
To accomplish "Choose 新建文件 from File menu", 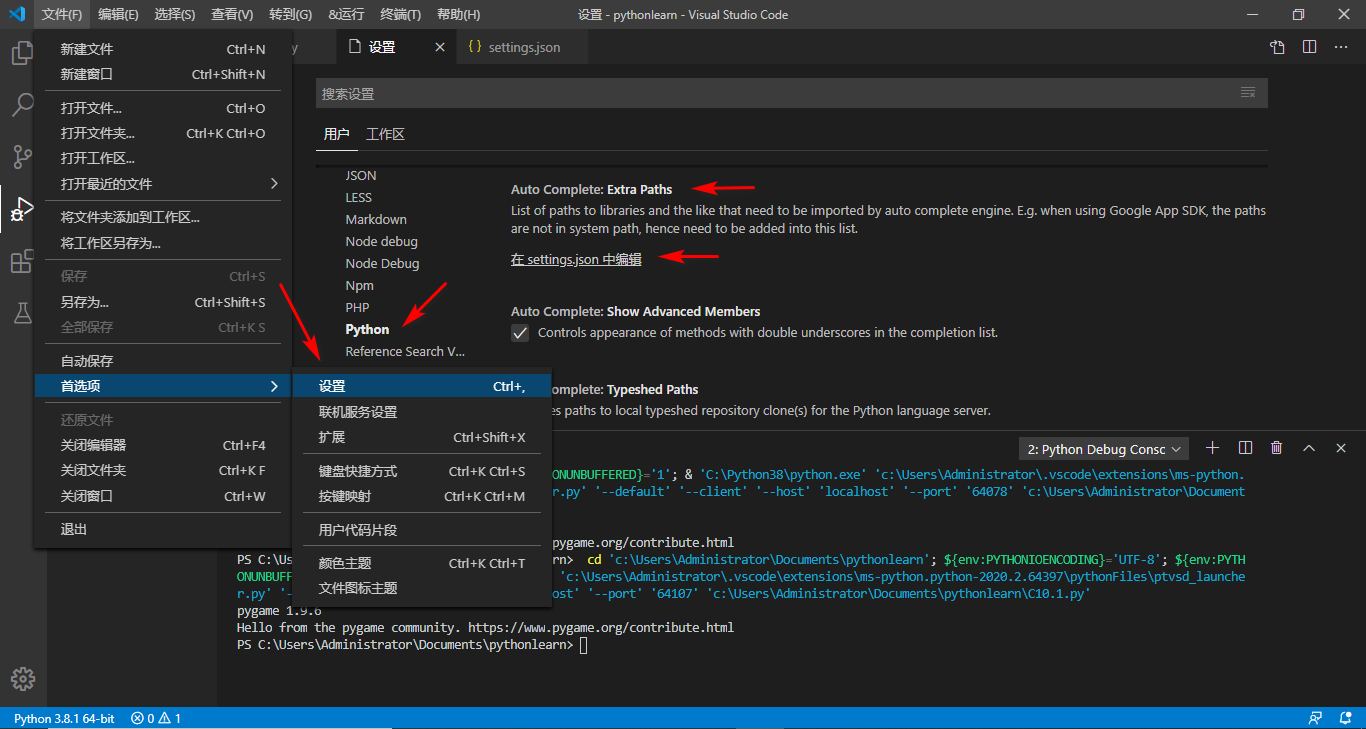I will pyautogui.click(x=162, y=49).
